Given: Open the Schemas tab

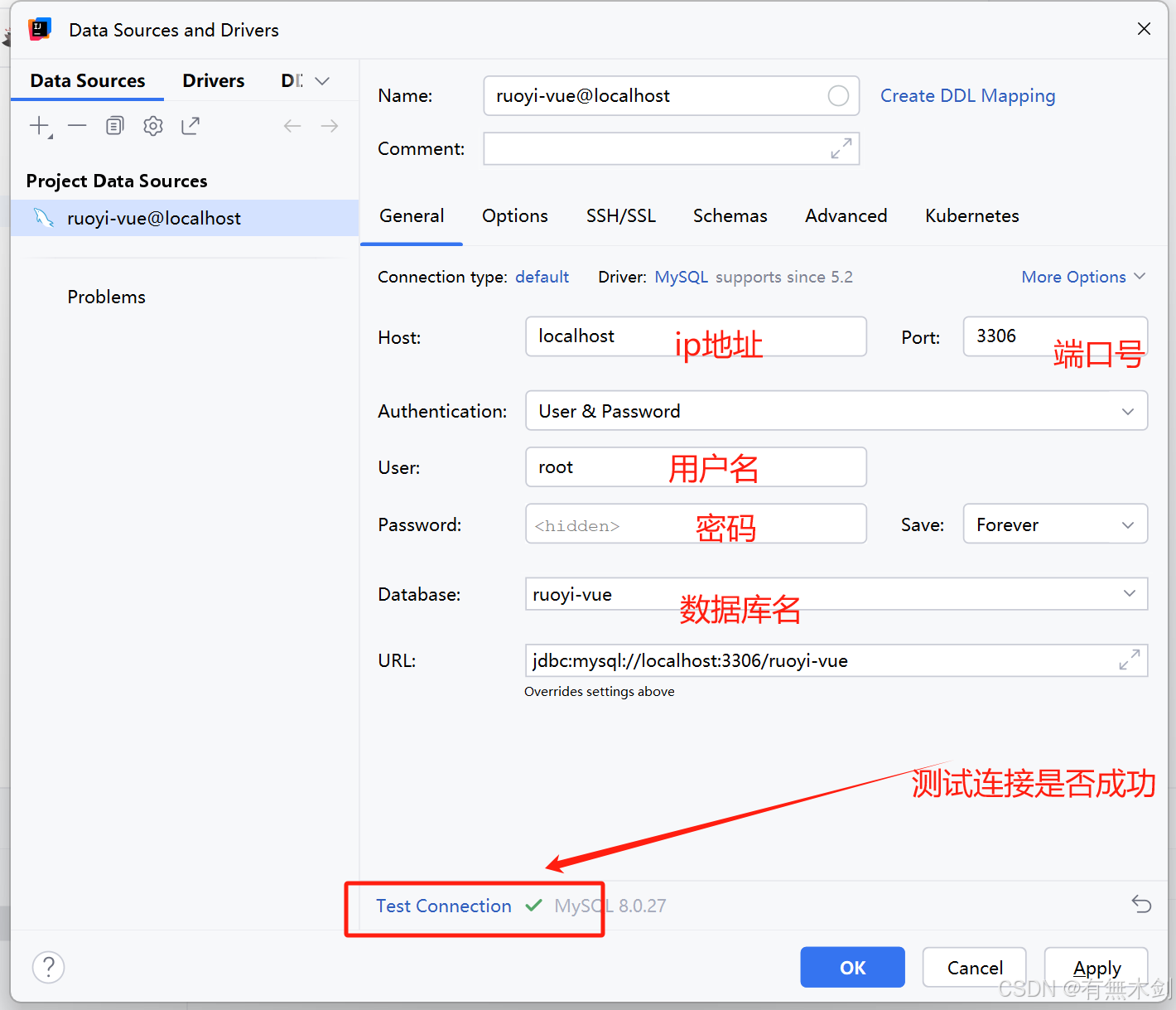Looking at the screenshot, I should (730, 216).
